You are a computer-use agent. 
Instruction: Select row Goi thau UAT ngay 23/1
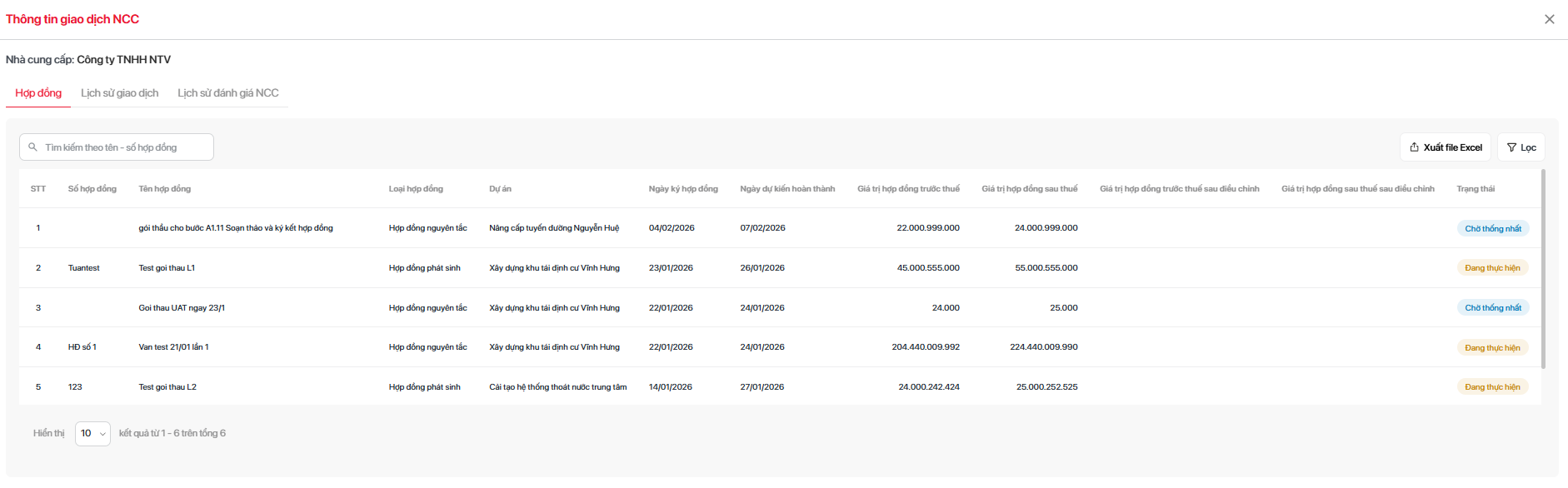(x=182, y=308)
